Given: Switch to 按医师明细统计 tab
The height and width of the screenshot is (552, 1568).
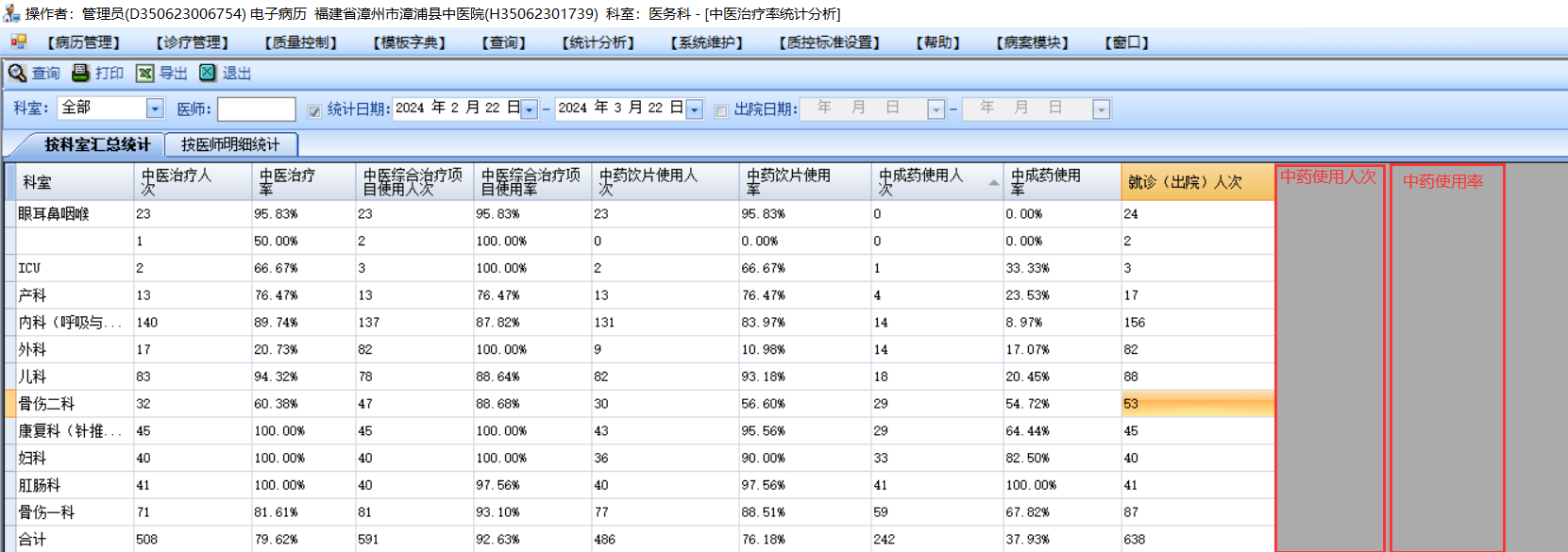Looking at the screenshot, I should click(231, 144).
